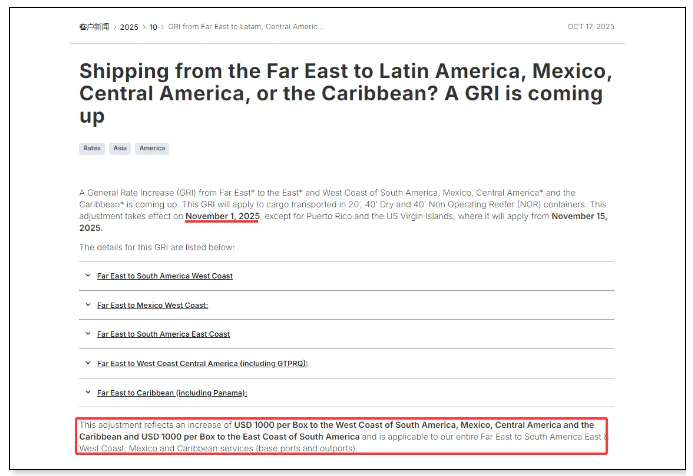693x476 pixels.
Task: Click chevron icon beside West Coast Central America
Action: point(88,363)
